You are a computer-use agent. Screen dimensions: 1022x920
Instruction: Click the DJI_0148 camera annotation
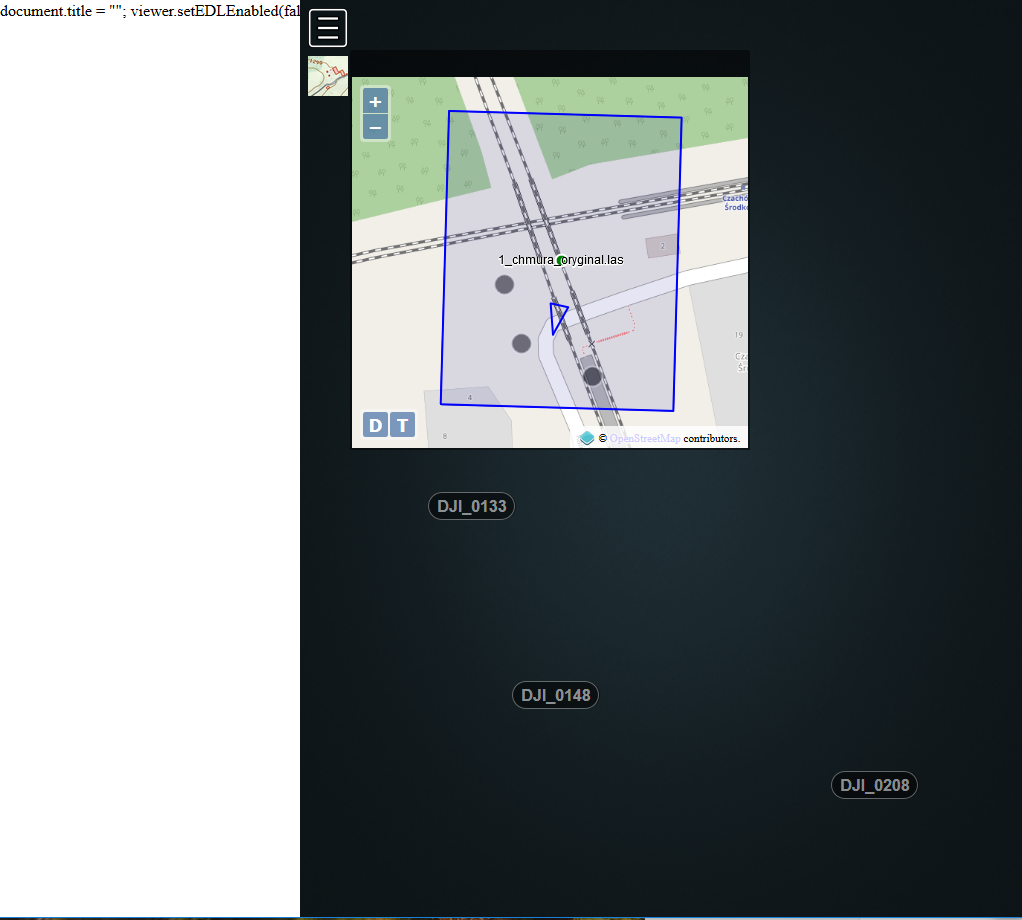tap(555, 694)
